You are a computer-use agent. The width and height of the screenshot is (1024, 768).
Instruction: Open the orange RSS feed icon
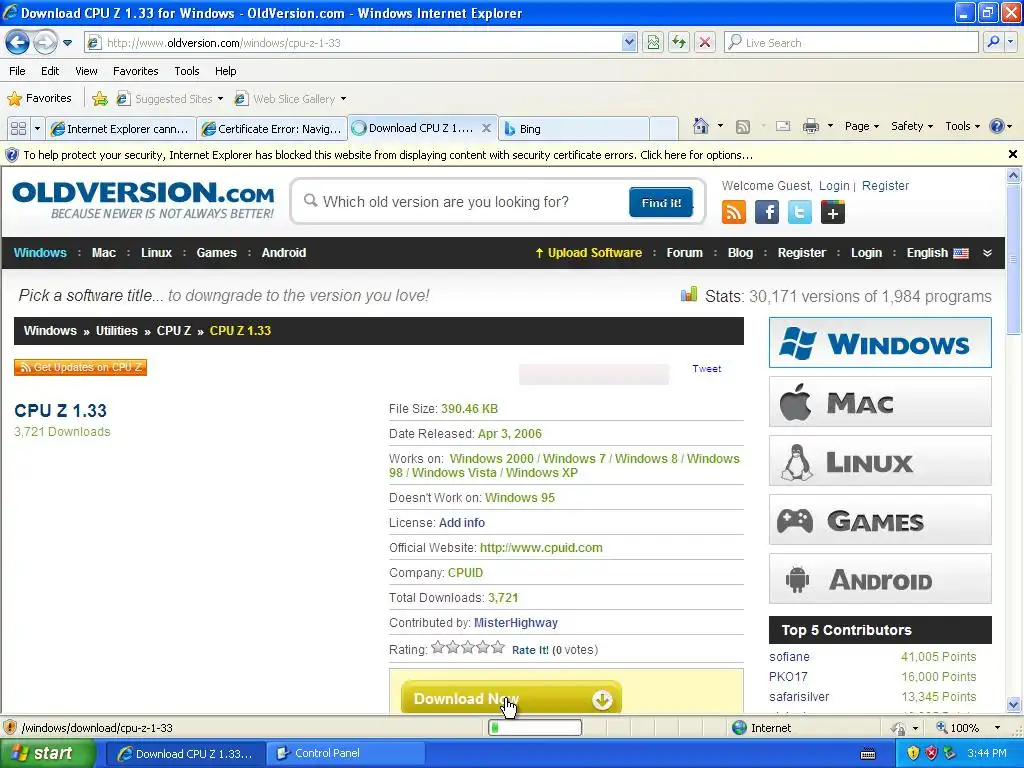coord(733,212)
